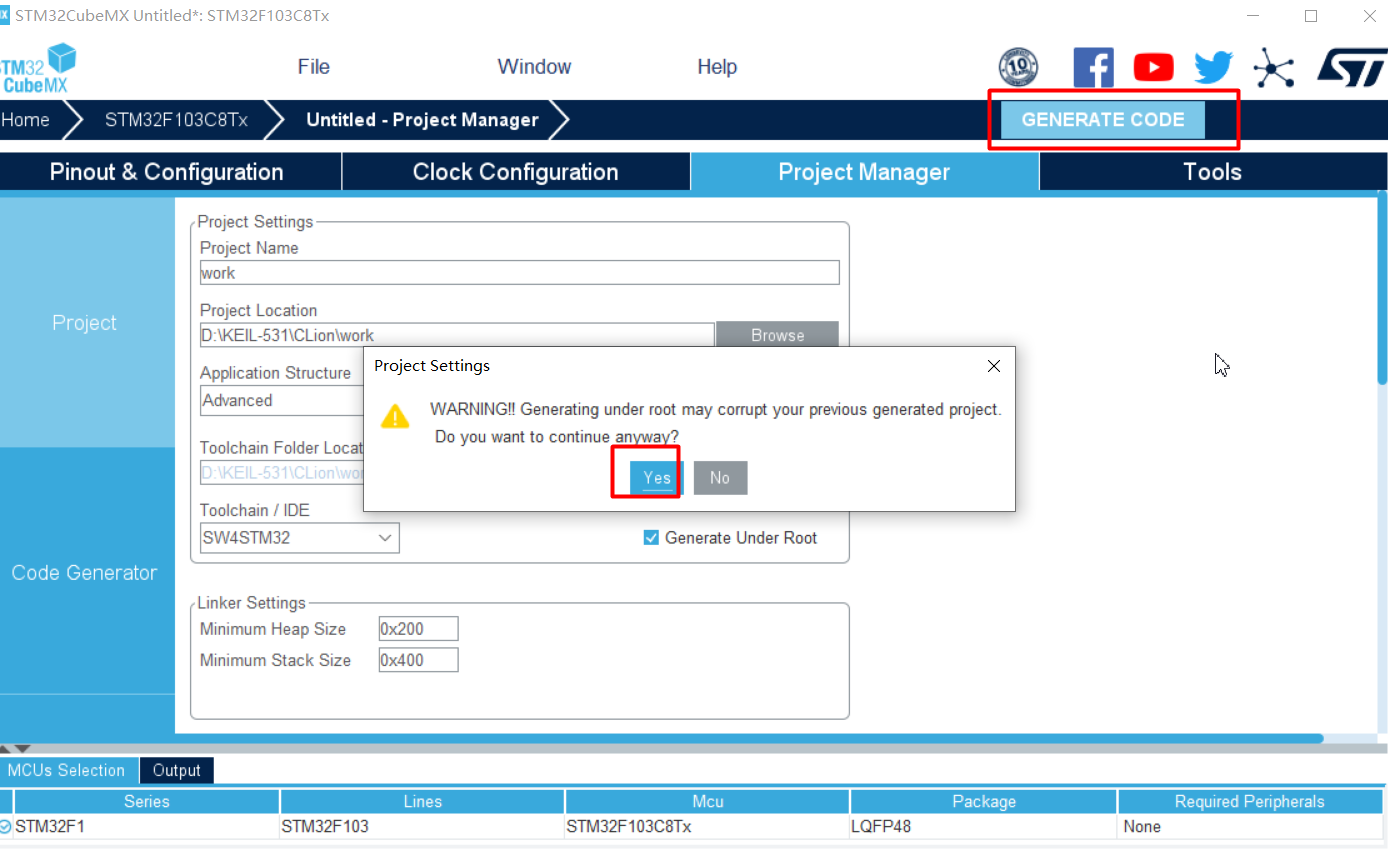The height and width of the screenshot is (860, 1388).
Task: Click the GENERATE CODE button
Action: pos(1103,119)
